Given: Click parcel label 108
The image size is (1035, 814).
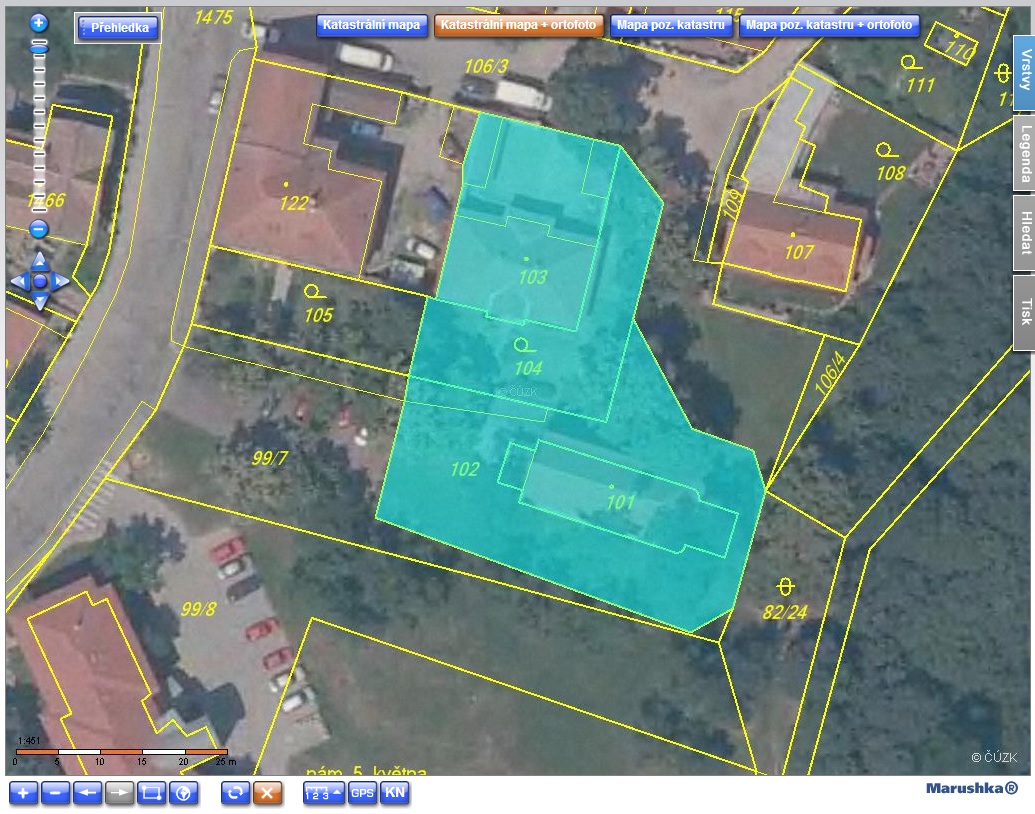Looking at the screenshot, I should [891, 173].
